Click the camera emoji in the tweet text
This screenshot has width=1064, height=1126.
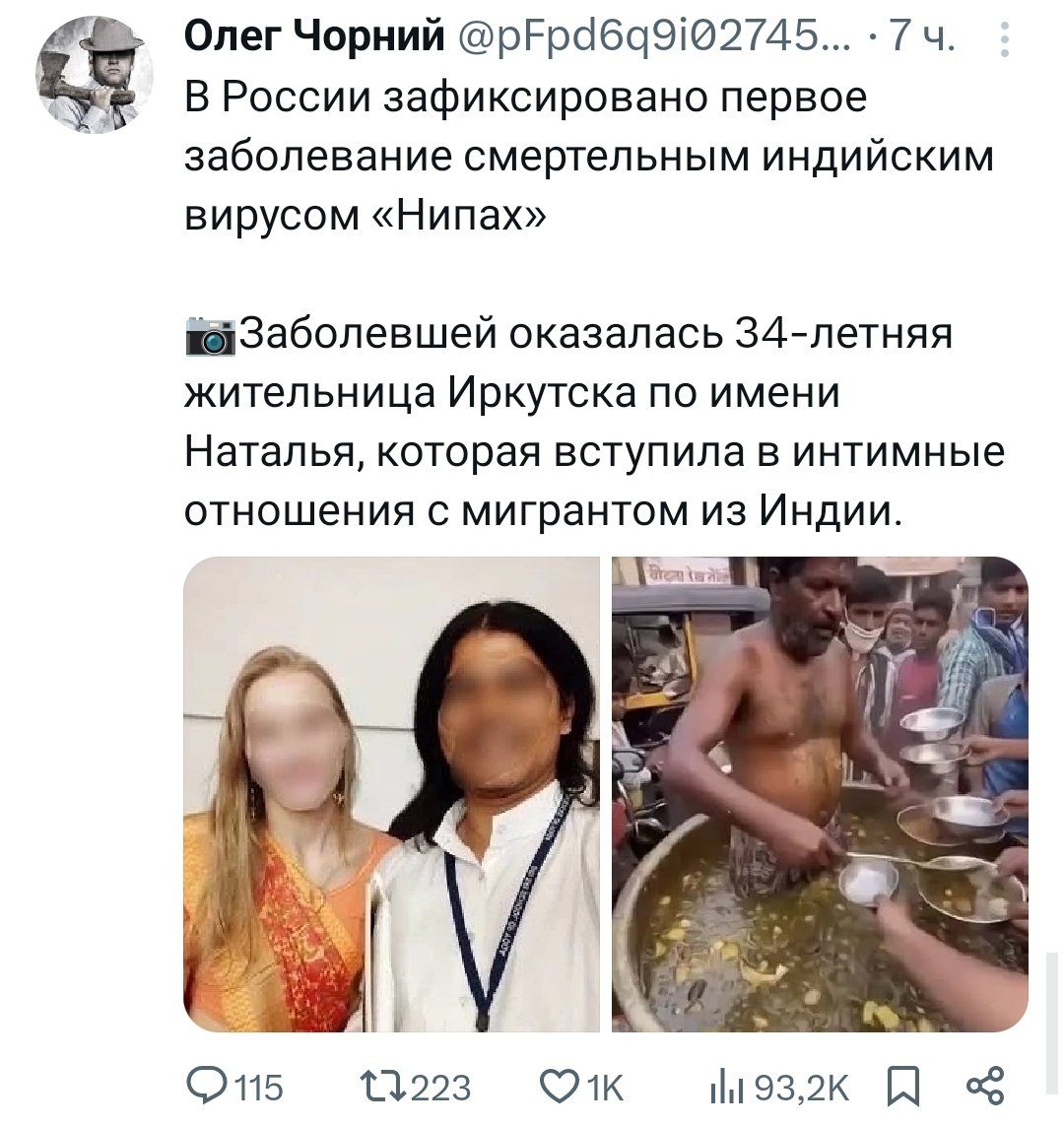click(211, 335)
